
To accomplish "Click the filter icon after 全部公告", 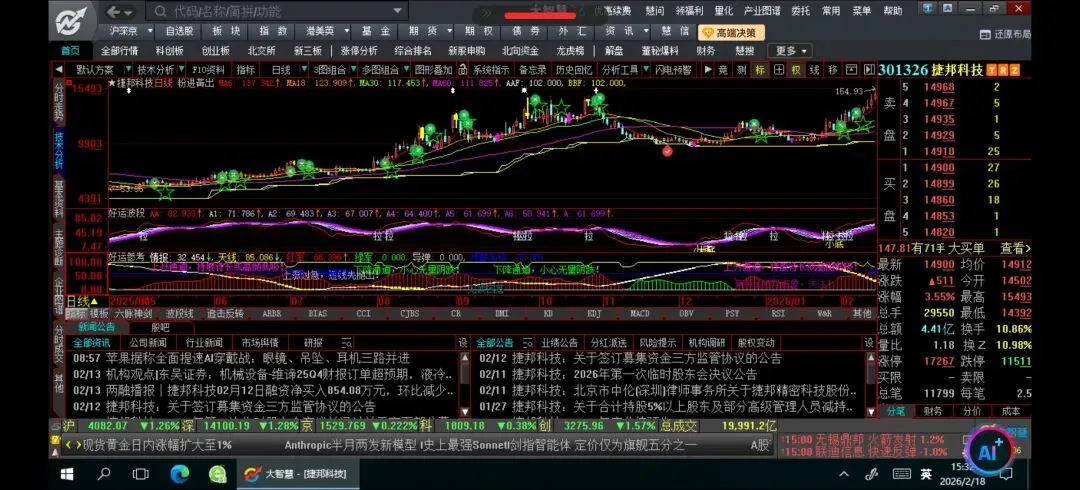I will pyautogui.click(x=526, y=343).
